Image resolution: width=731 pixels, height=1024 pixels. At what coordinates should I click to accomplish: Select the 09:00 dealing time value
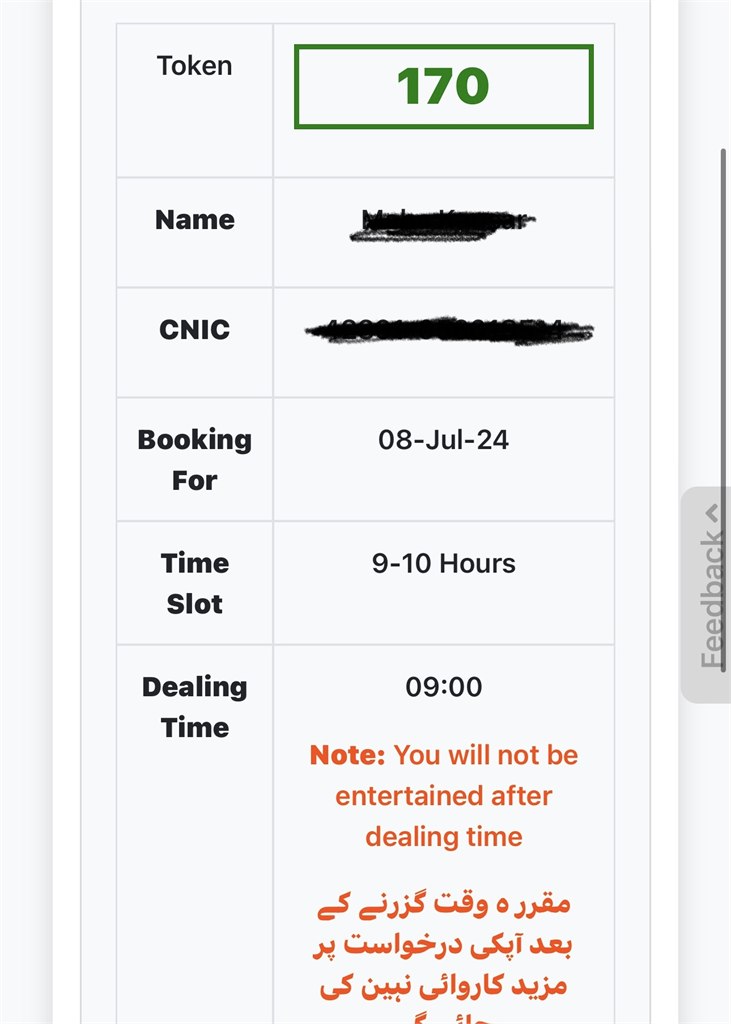443,687
